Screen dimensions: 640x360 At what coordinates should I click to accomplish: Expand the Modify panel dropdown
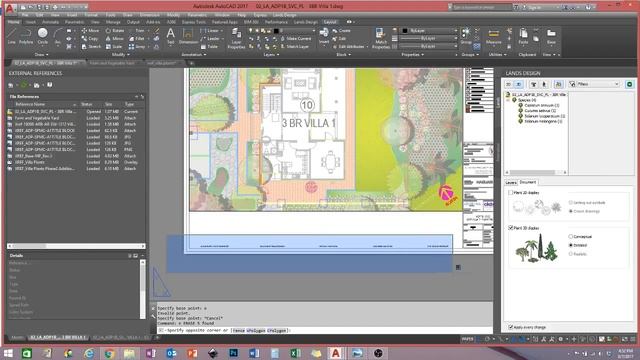120,54
